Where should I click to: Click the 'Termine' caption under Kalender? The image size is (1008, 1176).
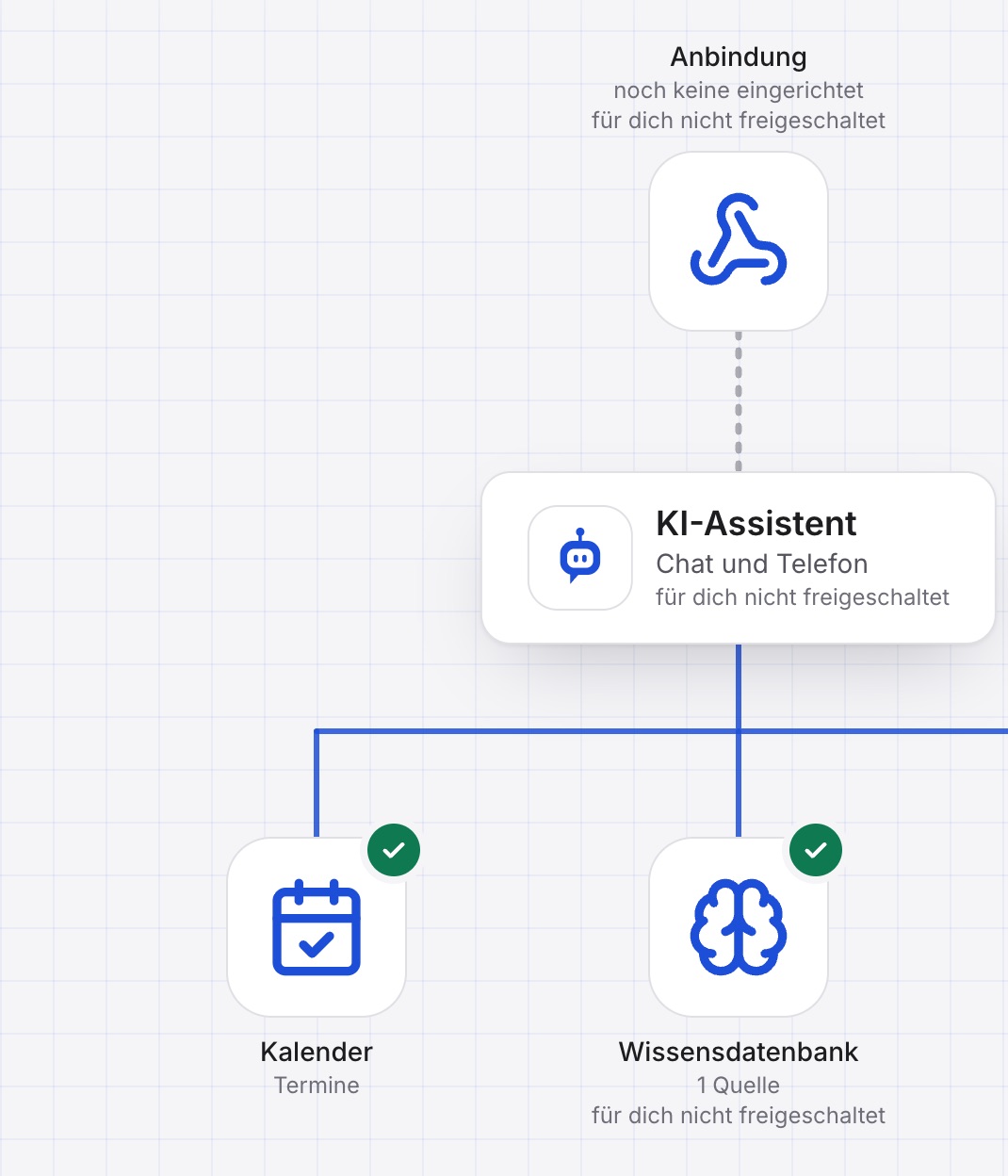(317, 1086)
